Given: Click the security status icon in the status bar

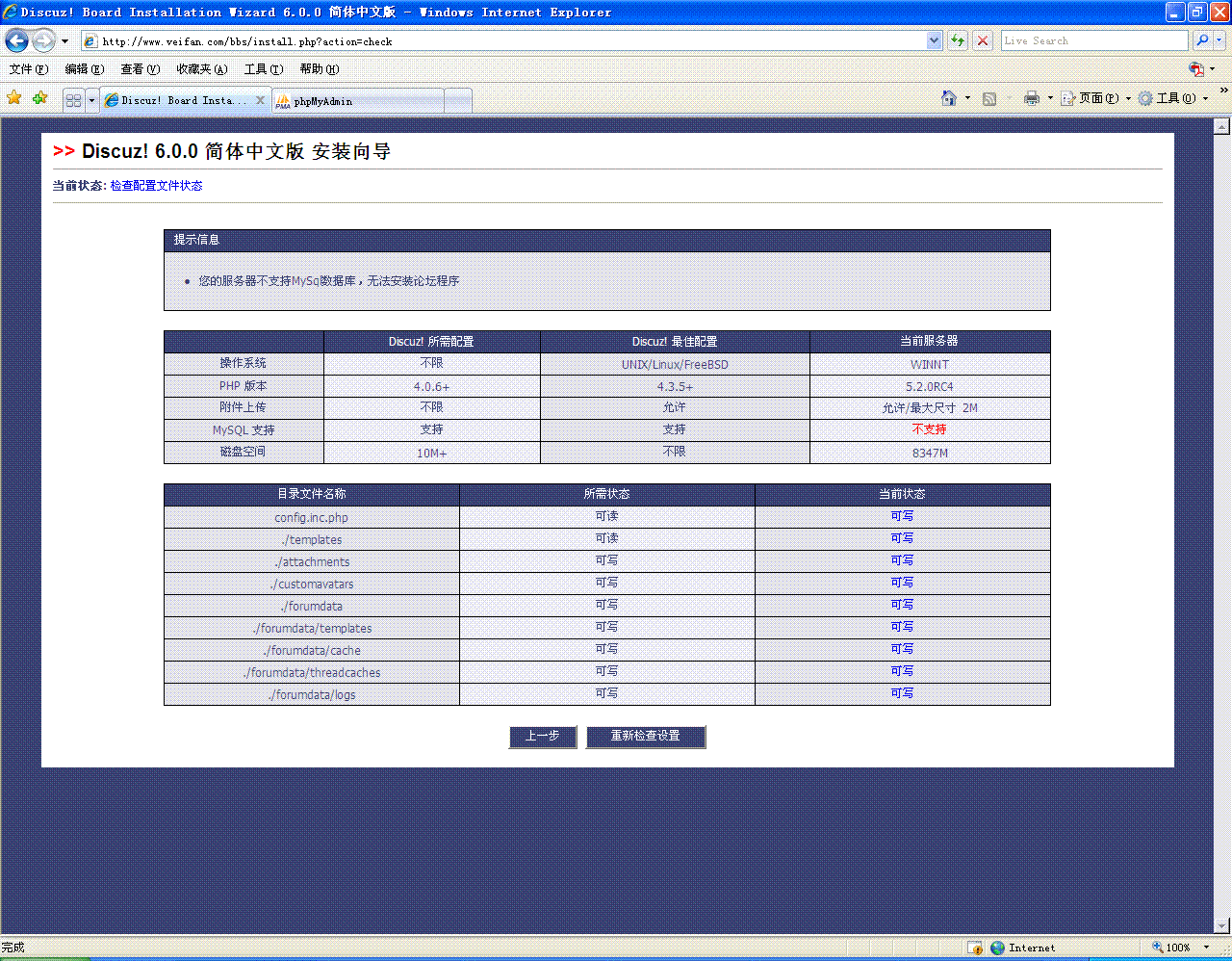Looking at the screenshot, I should 974,948.
